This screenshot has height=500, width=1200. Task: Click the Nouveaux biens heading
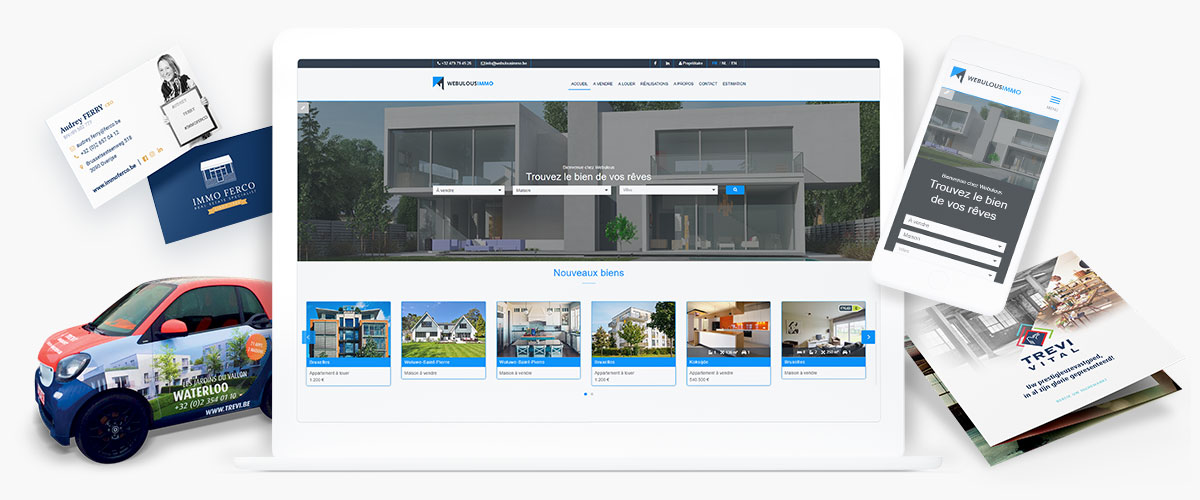tap(588, 272)
